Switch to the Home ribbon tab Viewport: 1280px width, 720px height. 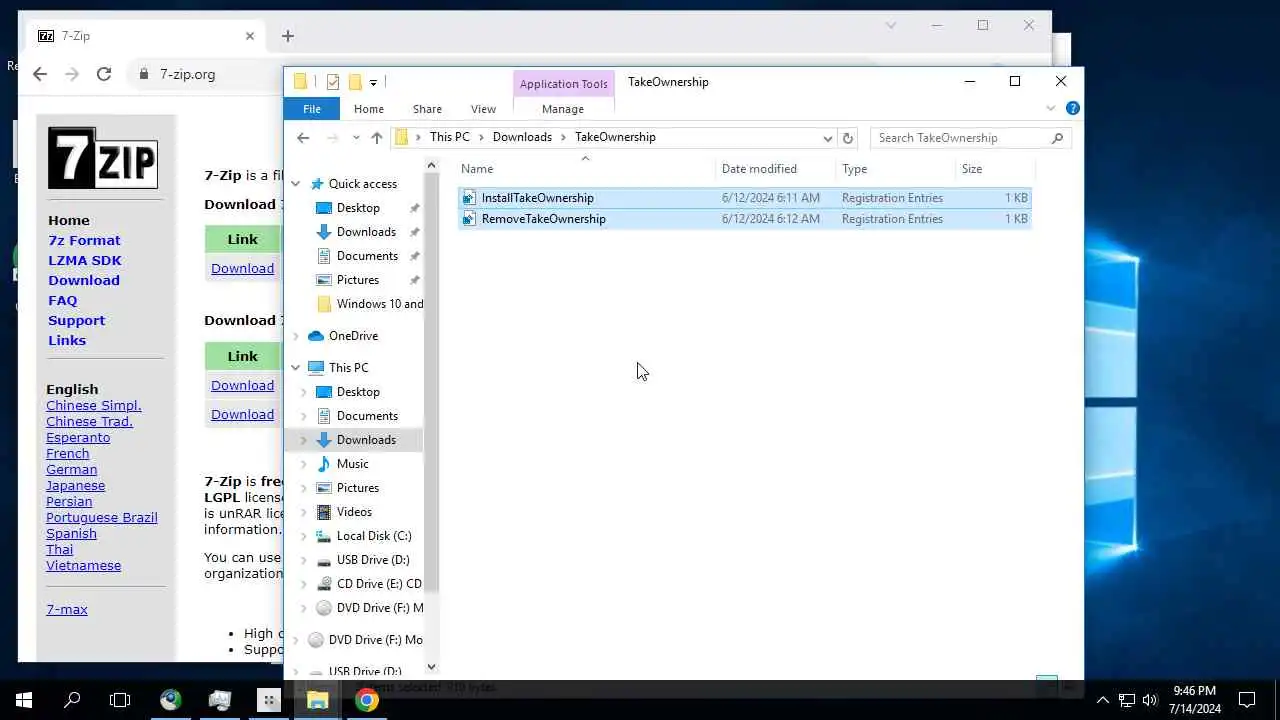[x=368, y=109]
